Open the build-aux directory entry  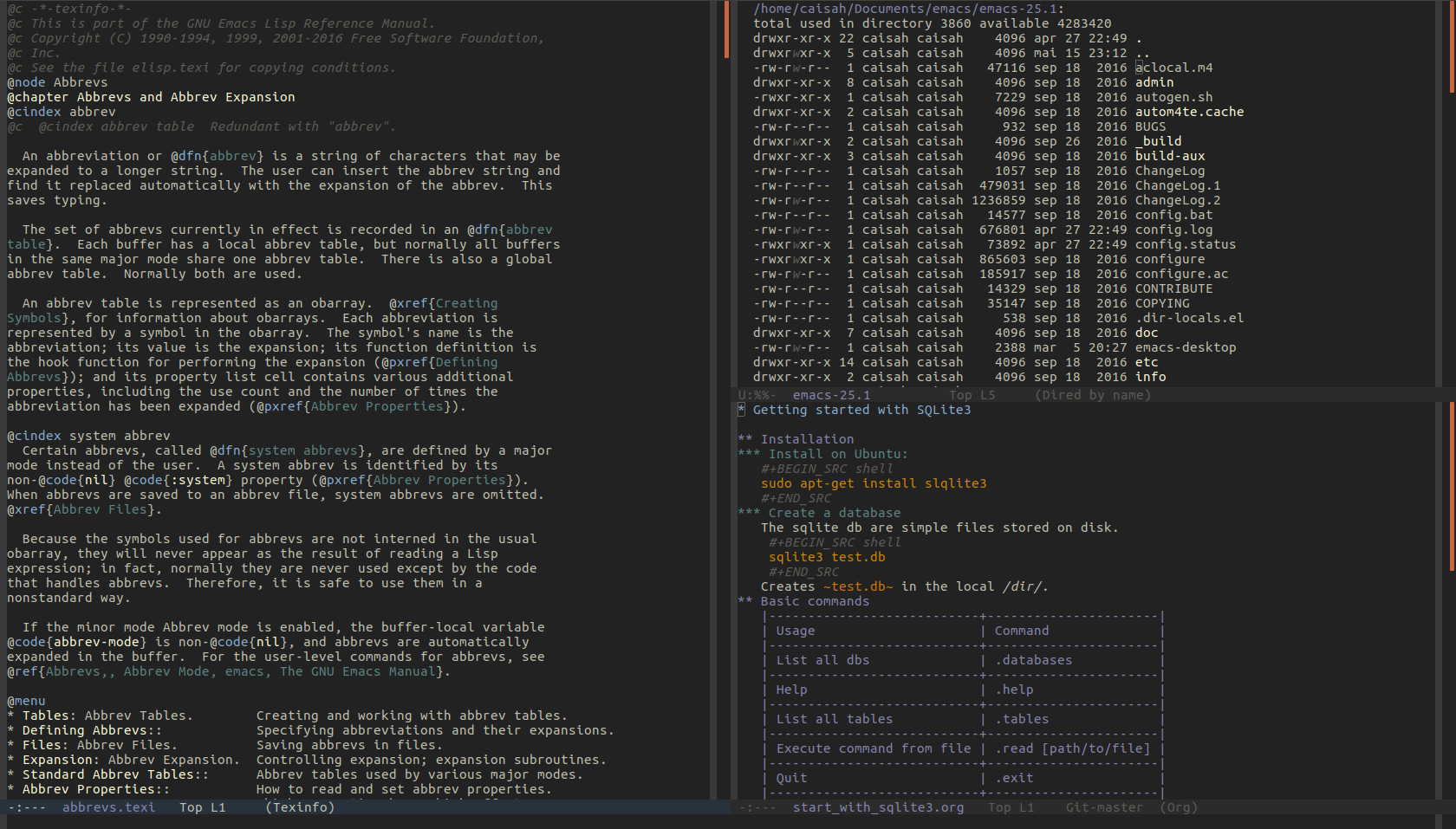point(1170,156)
